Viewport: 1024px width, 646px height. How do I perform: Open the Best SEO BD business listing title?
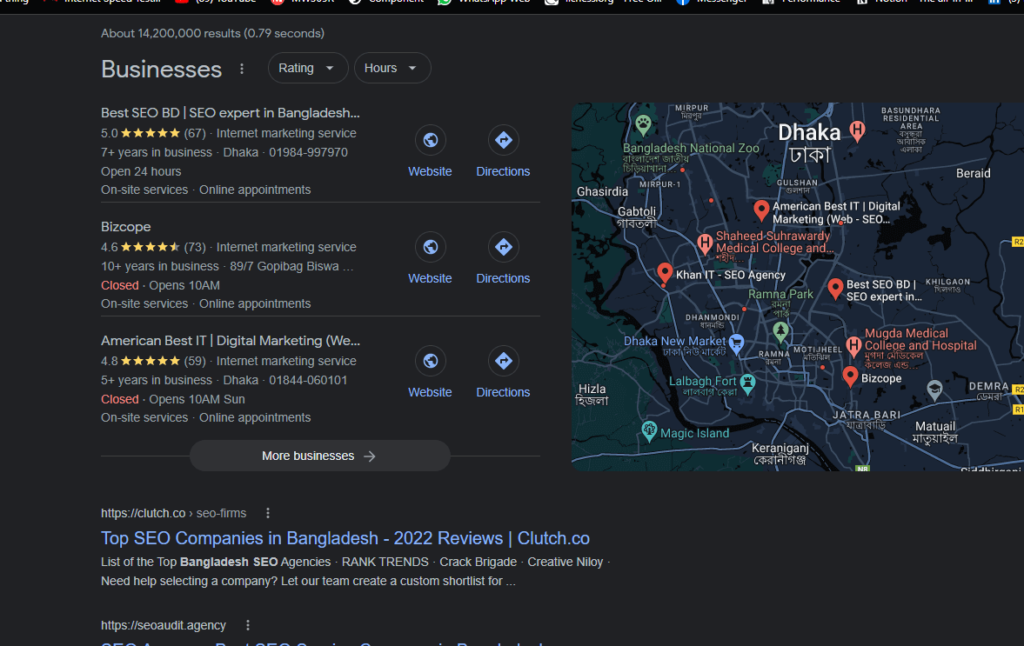click(230, 113)
